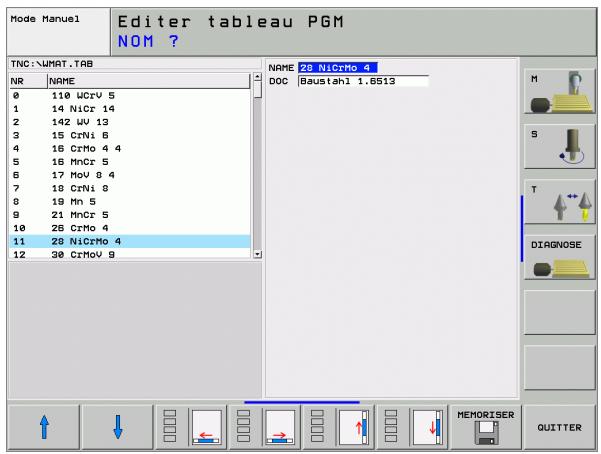
Task: Select row 0 '110 WCrV 5'
Action: 130,95
